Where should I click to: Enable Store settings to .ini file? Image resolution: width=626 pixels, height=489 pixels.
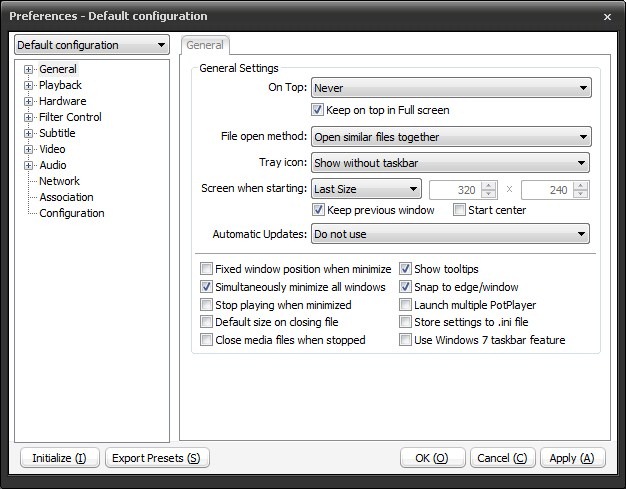click(x=405, y=321)
